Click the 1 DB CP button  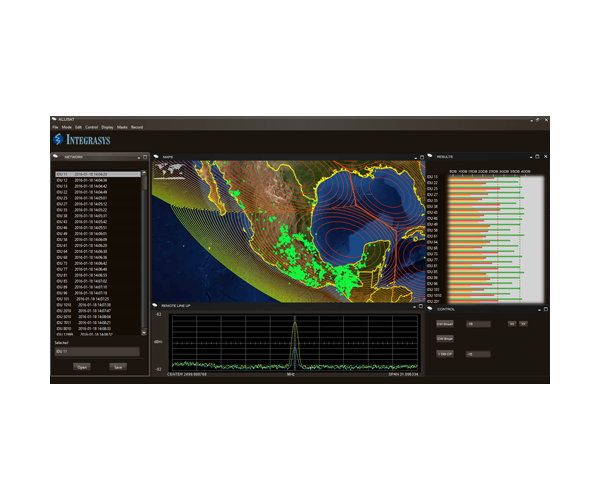445,354
